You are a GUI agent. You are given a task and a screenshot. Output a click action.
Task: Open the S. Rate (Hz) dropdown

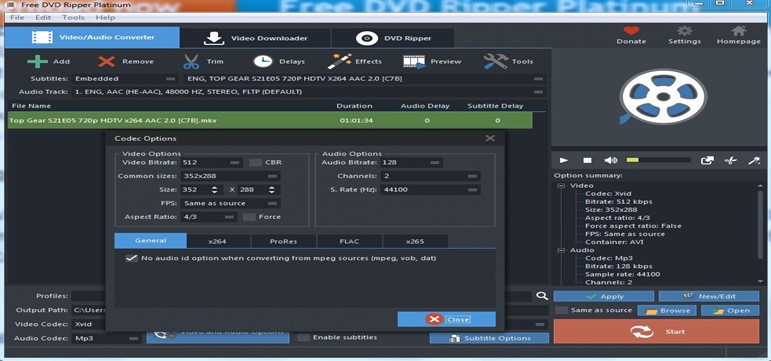[430, 190]
